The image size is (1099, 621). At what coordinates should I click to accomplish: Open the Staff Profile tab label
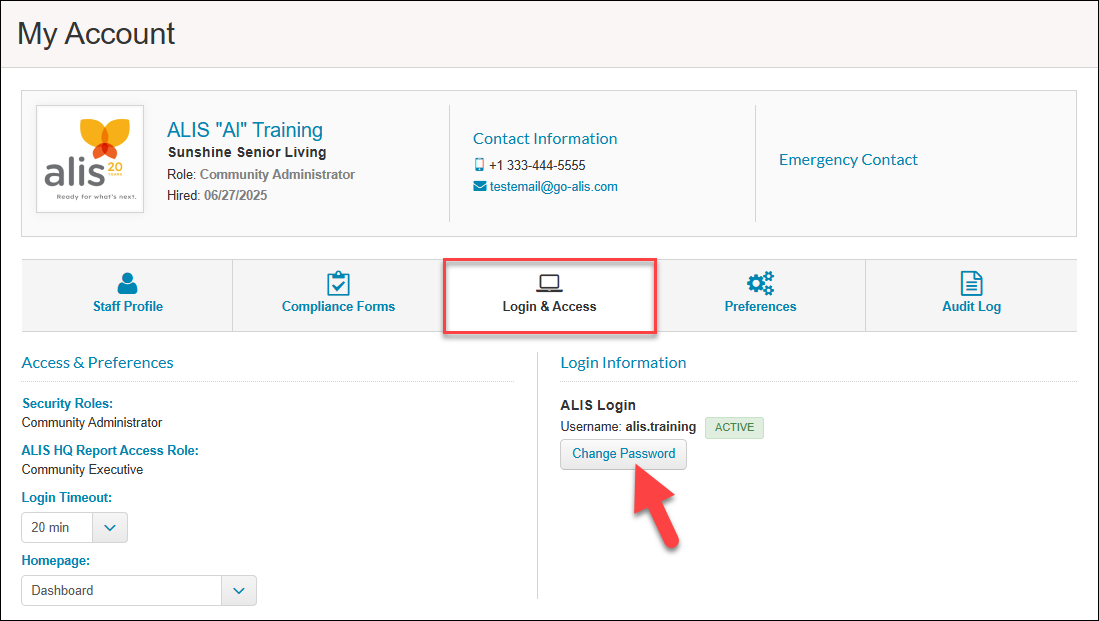(128, 306)
